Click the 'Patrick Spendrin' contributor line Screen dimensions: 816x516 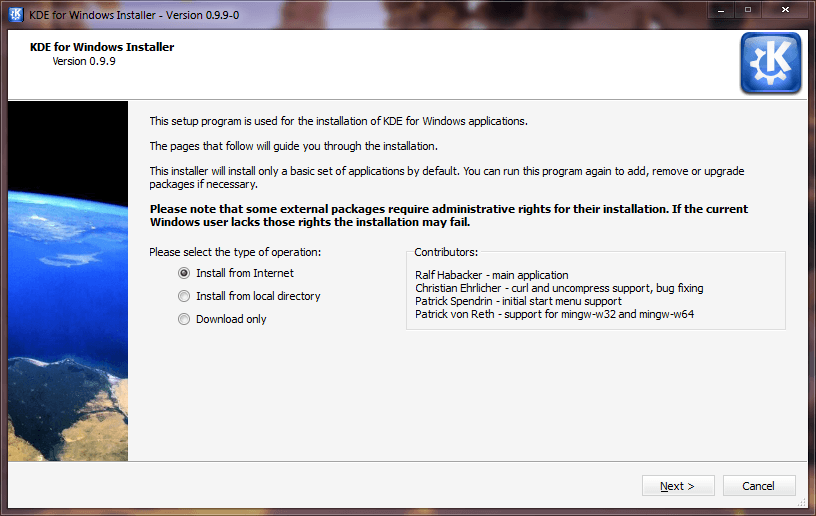[x=518, y=301]
